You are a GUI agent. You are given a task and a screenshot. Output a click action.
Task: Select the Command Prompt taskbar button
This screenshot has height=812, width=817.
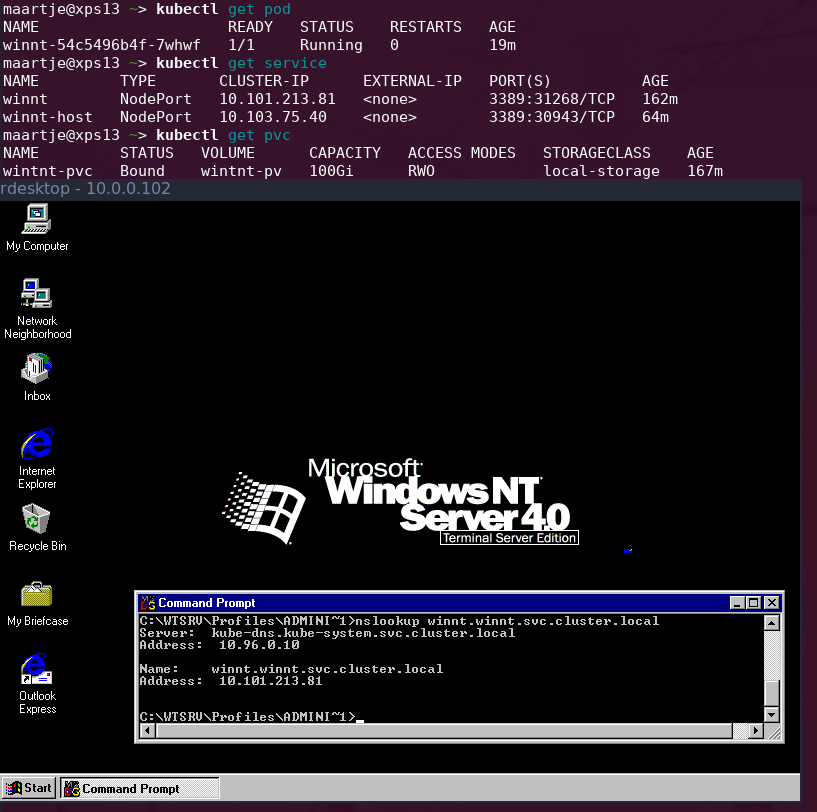(x=140, y=788)
